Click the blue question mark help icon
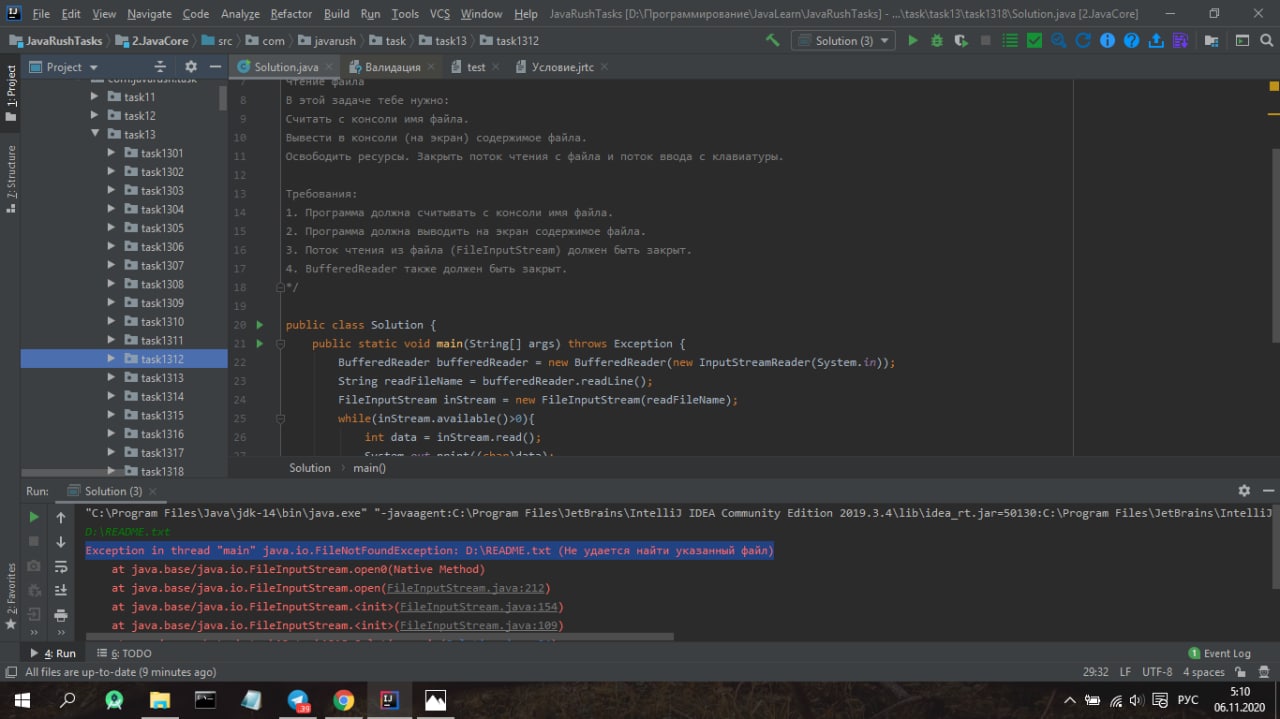The width and height of the screenshot is (1280, 719). point(1131,41)
